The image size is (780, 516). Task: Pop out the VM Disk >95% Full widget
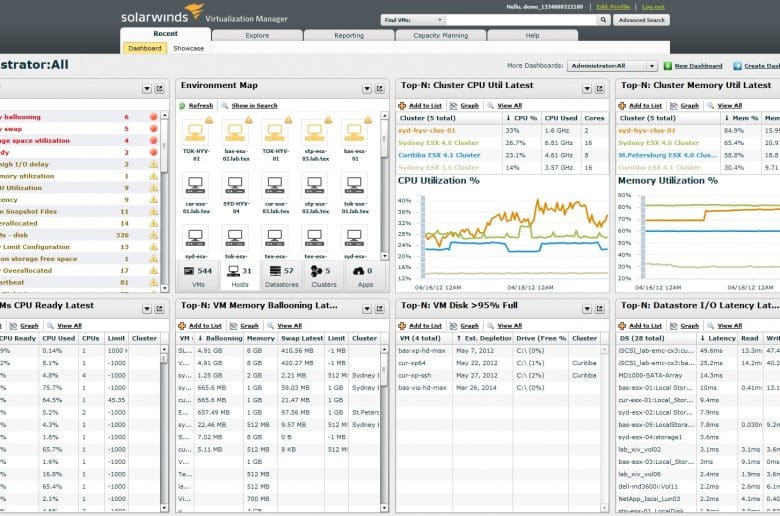click(600, 309)
